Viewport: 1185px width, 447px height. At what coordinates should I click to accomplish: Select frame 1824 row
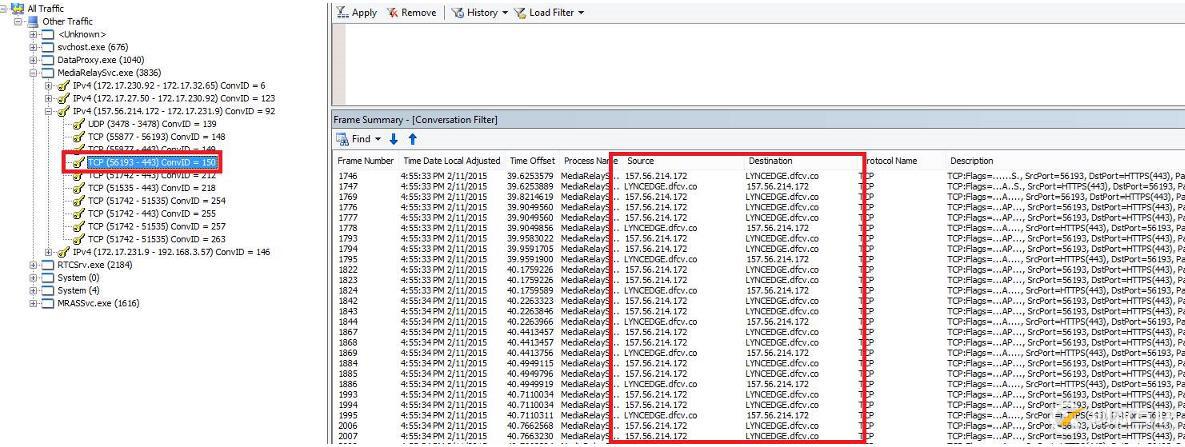[760, 290]
